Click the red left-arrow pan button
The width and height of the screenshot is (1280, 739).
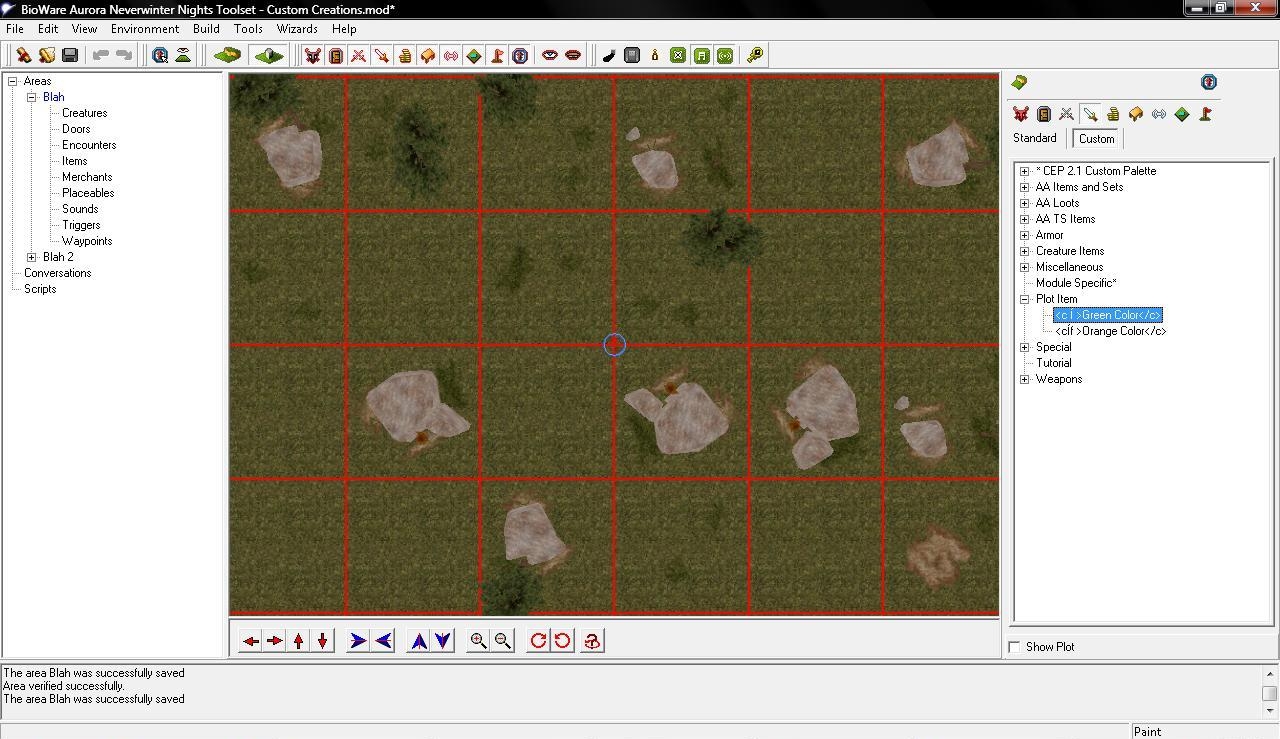250,641
